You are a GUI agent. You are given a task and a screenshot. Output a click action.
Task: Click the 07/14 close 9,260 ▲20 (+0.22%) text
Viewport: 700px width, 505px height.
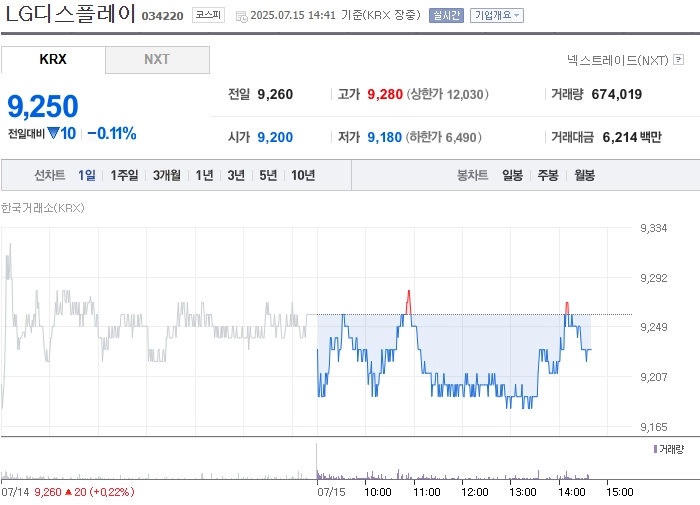pos(84,492)
